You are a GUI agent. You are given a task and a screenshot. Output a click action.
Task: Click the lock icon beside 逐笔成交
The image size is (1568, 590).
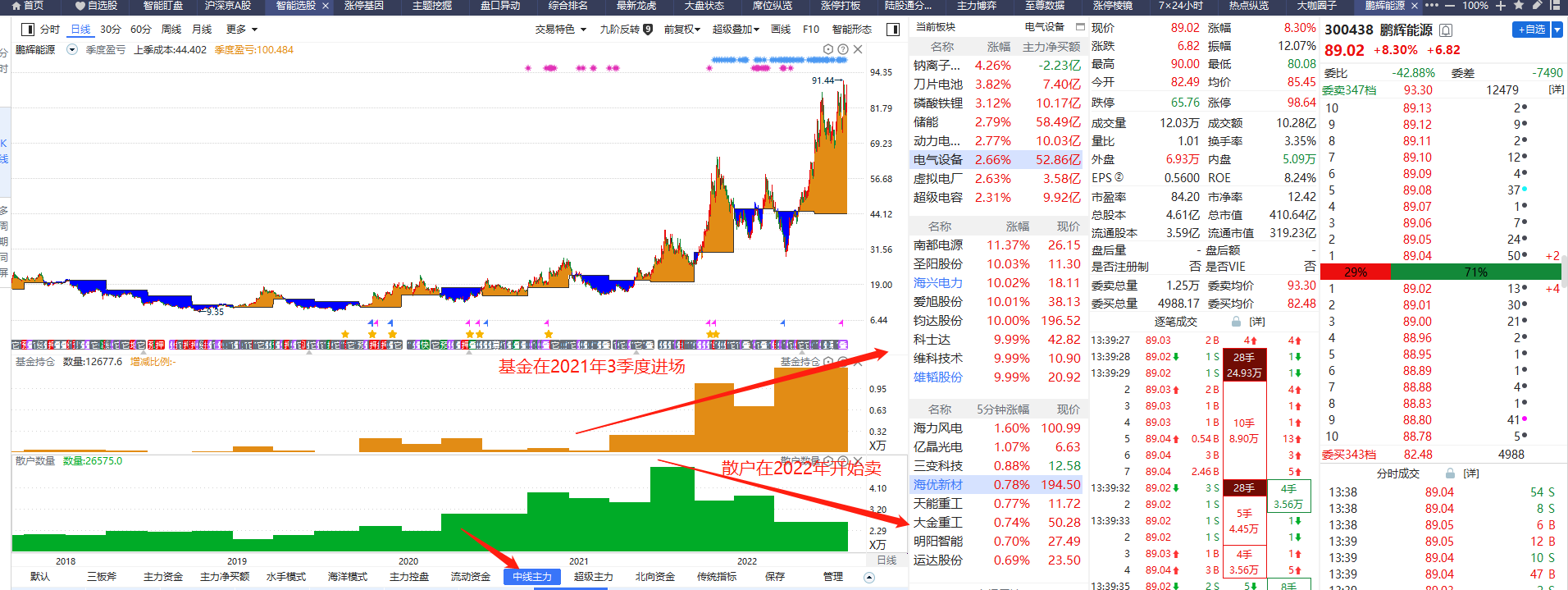(1236, 322)
